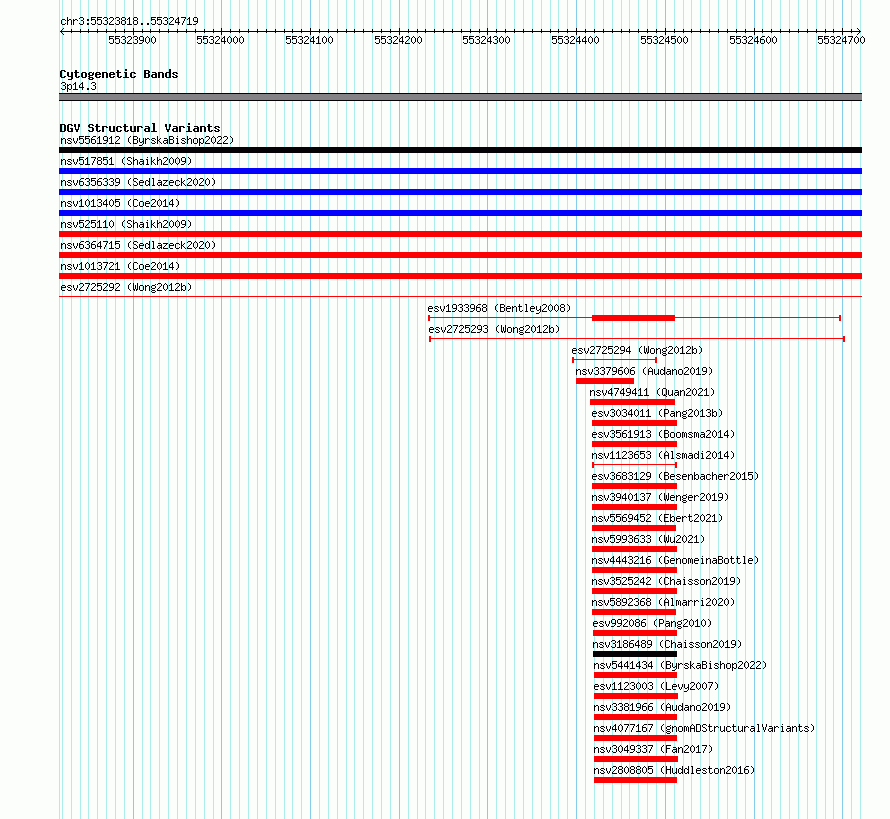Open nsv1013405 (Coe2014) variant

pos(120,203)
